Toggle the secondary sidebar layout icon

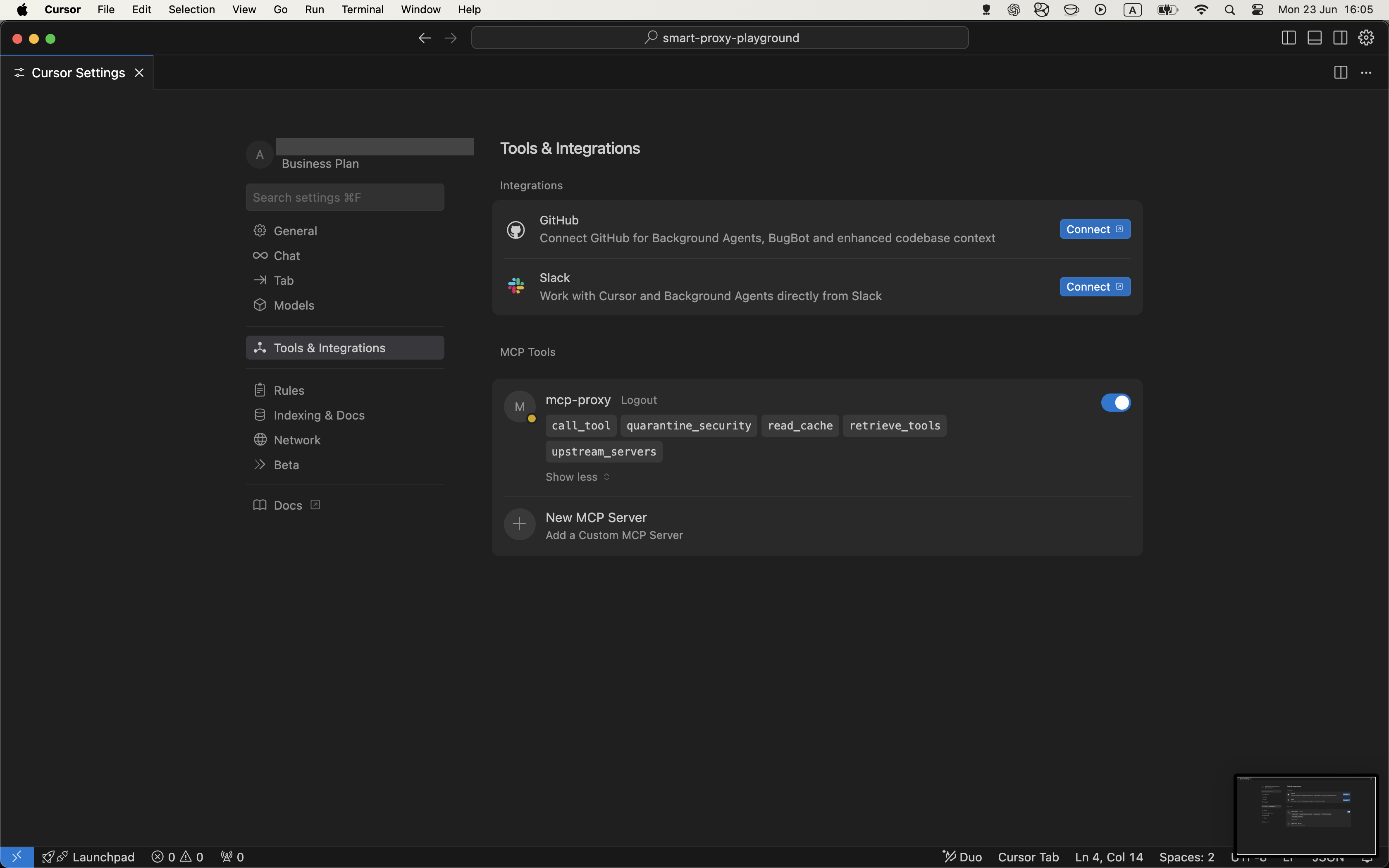coord(1340,38)
